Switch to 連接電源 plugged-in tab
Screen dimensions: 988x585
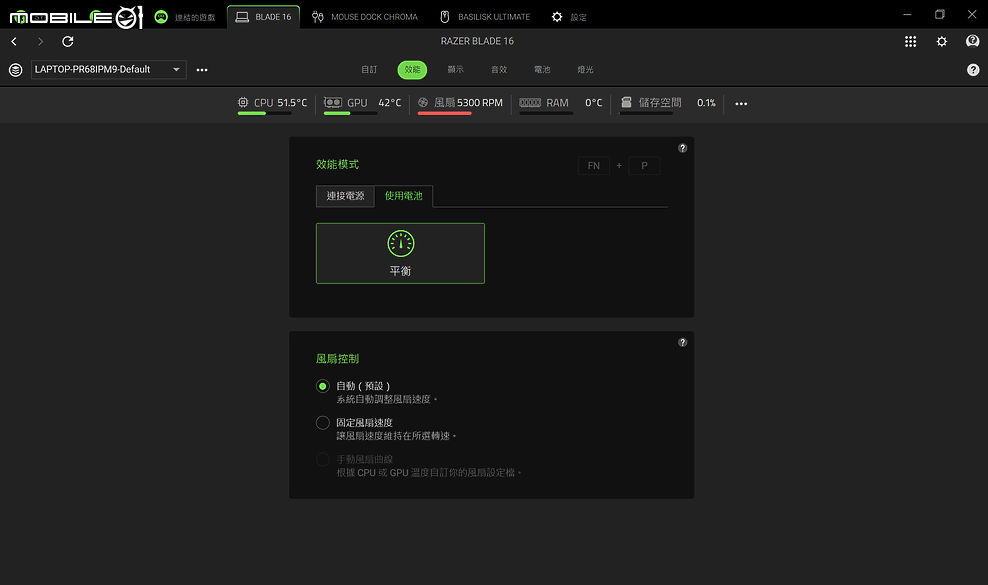coord(345,196)
